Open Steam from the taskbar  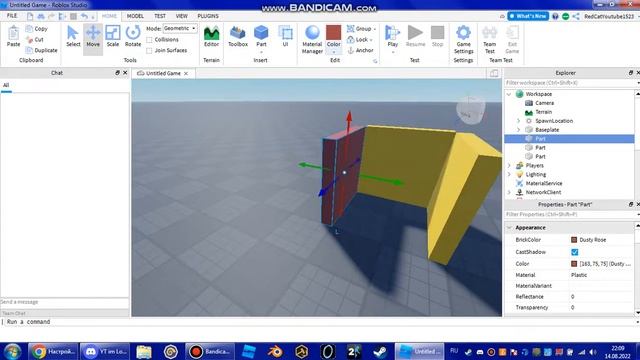pos(380,351)
